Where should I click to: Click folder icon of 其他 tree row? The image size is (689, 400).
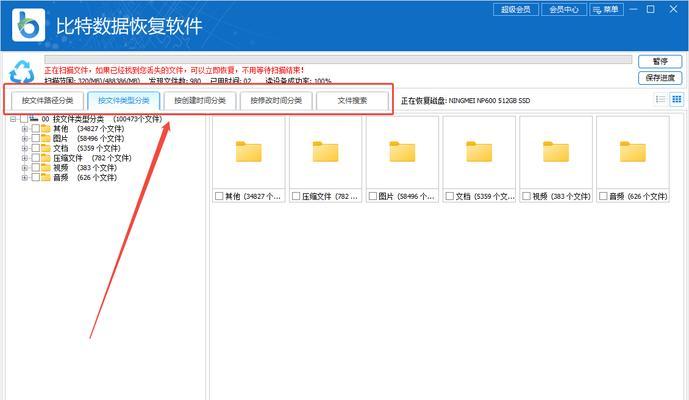pos(46,129)
